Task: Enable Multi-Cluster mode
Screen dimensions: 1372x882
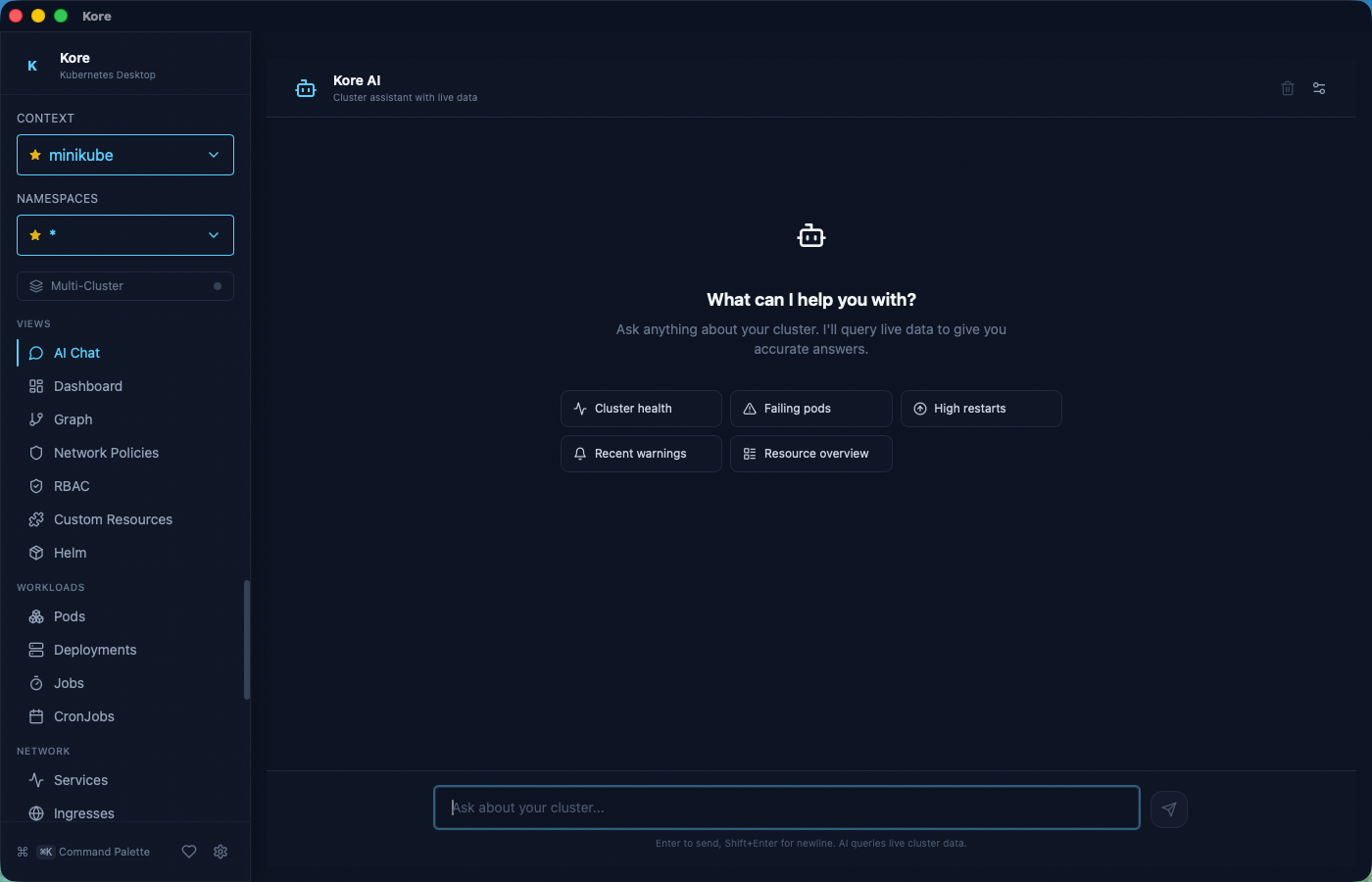Action: click(x=124, y=285)
